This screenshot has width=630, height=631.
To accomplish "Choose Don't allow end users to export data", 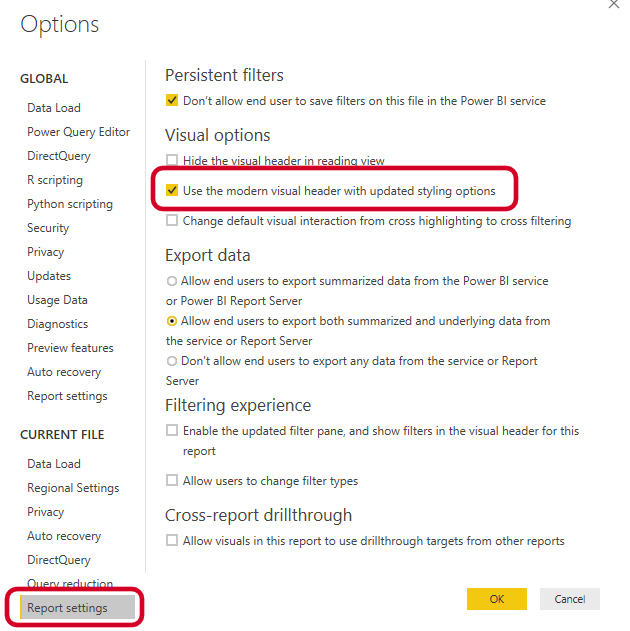I will pyautogui.click(x=171, y=361).
